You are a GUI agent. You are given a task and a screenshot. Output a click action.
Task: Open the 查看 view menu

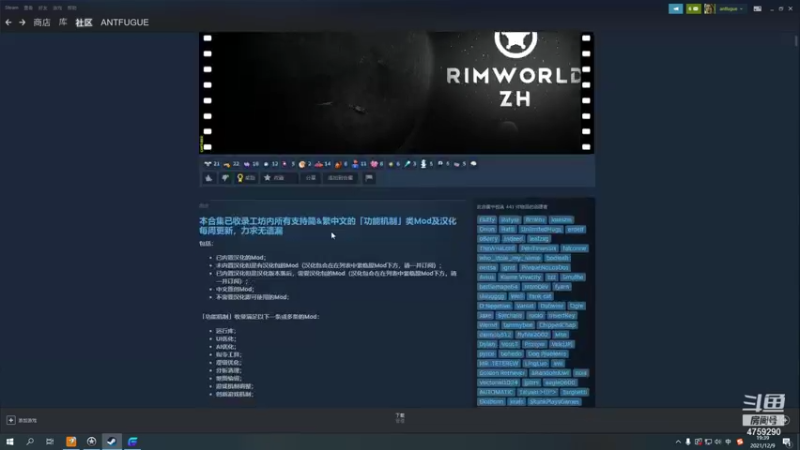(x=28, y=8)
